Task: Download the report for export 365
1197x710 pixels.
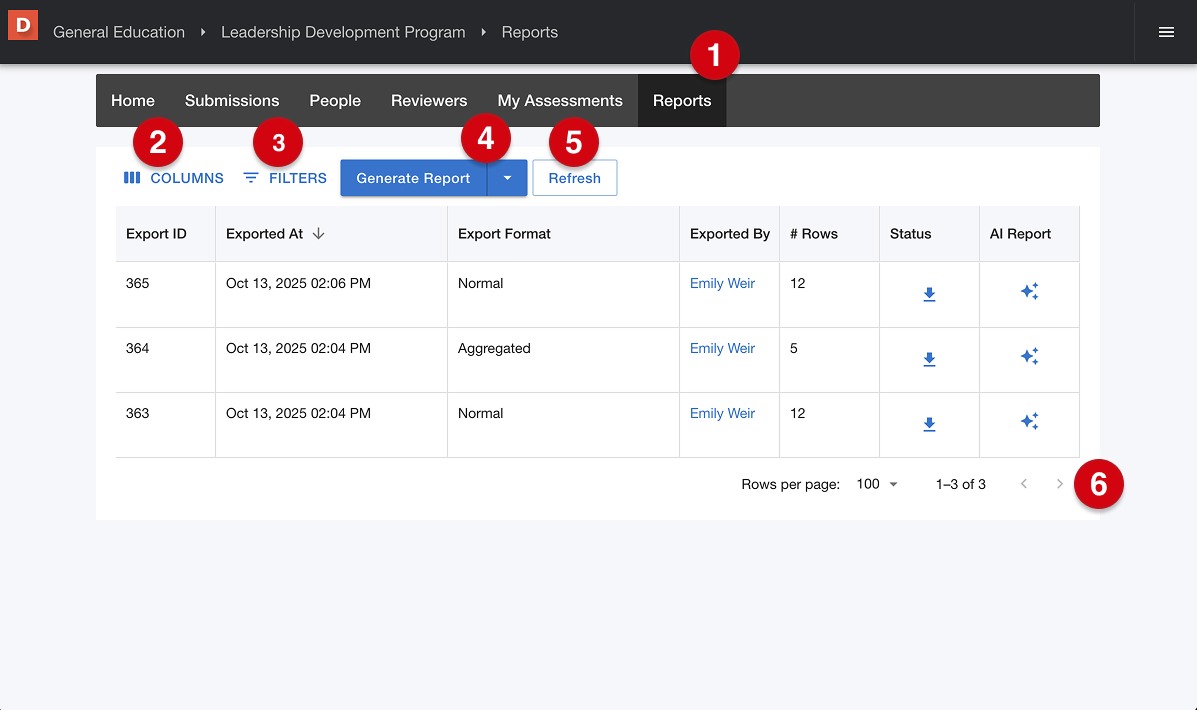Action: [929, 295]
